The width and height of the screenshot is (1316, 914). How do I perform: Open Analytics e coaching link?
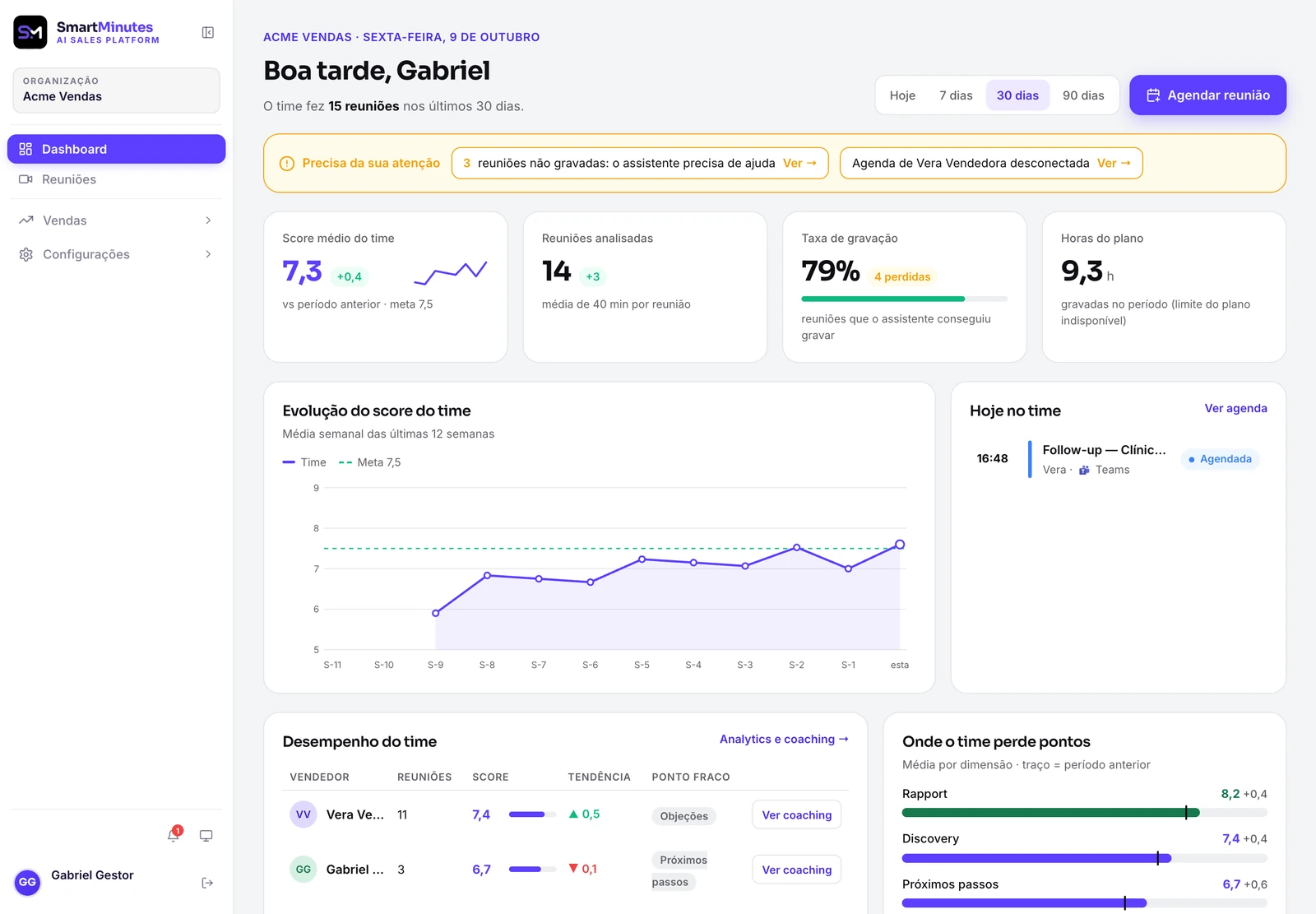tap(784, 740)
